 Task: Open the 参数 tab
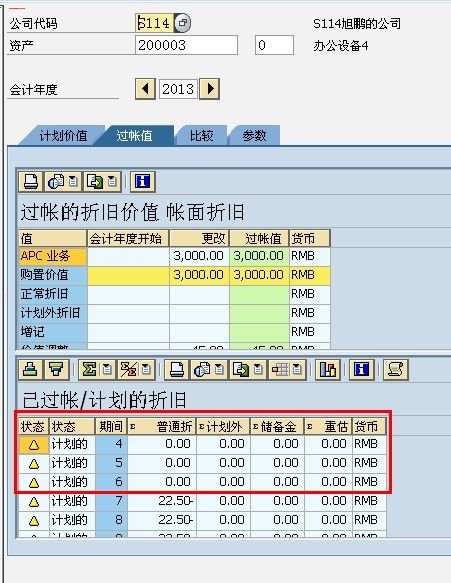click(254, 136)
